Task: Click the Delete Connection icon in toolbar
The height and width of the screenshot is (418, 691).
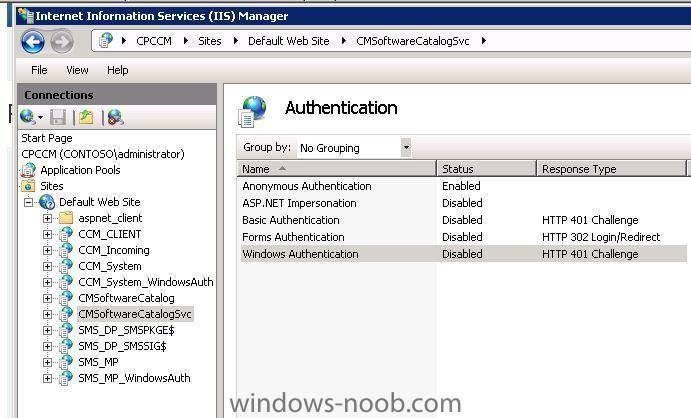Action: (115, 117)
